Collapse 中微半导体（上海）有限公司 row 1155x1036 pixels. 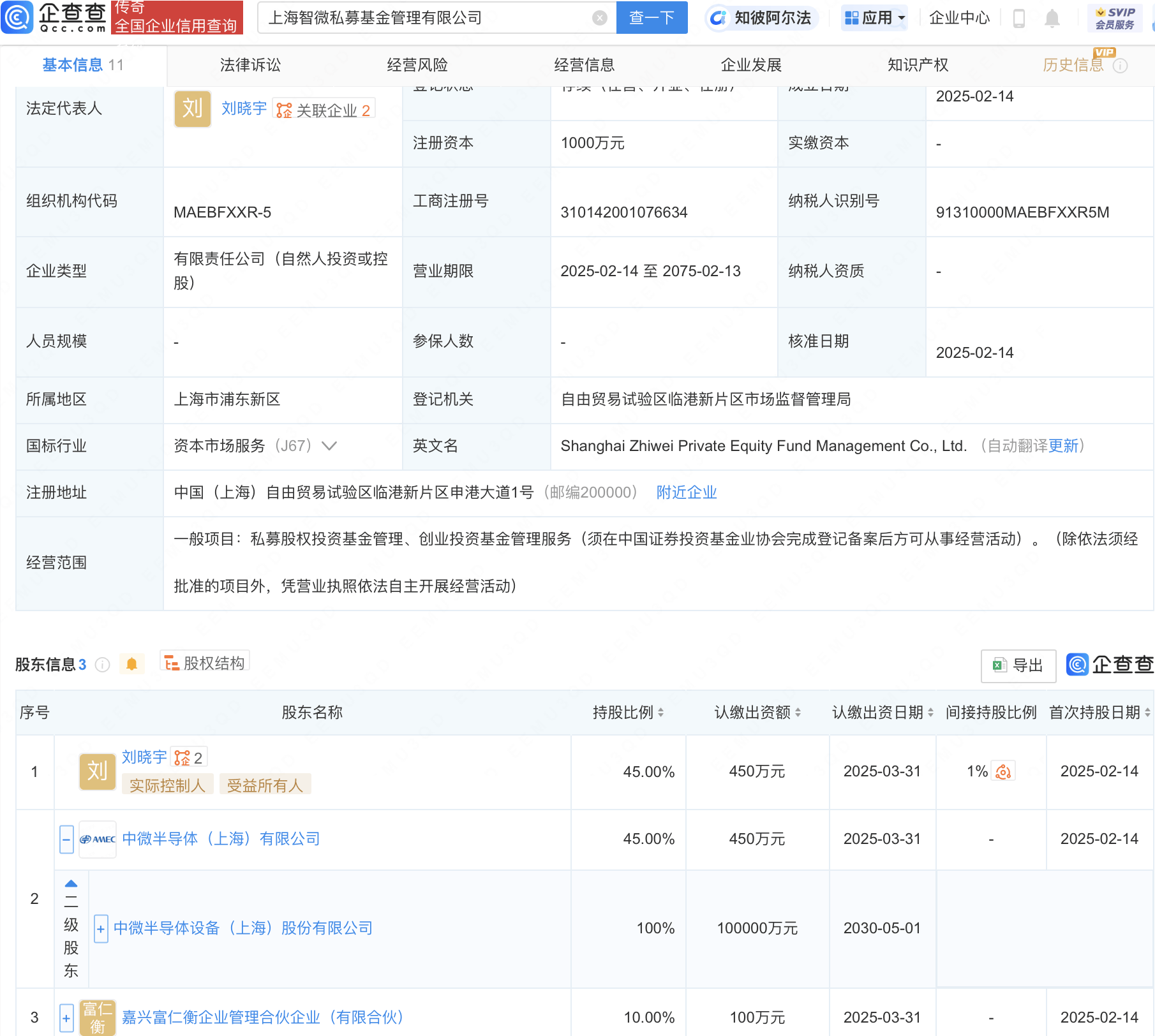coord(66,840)
